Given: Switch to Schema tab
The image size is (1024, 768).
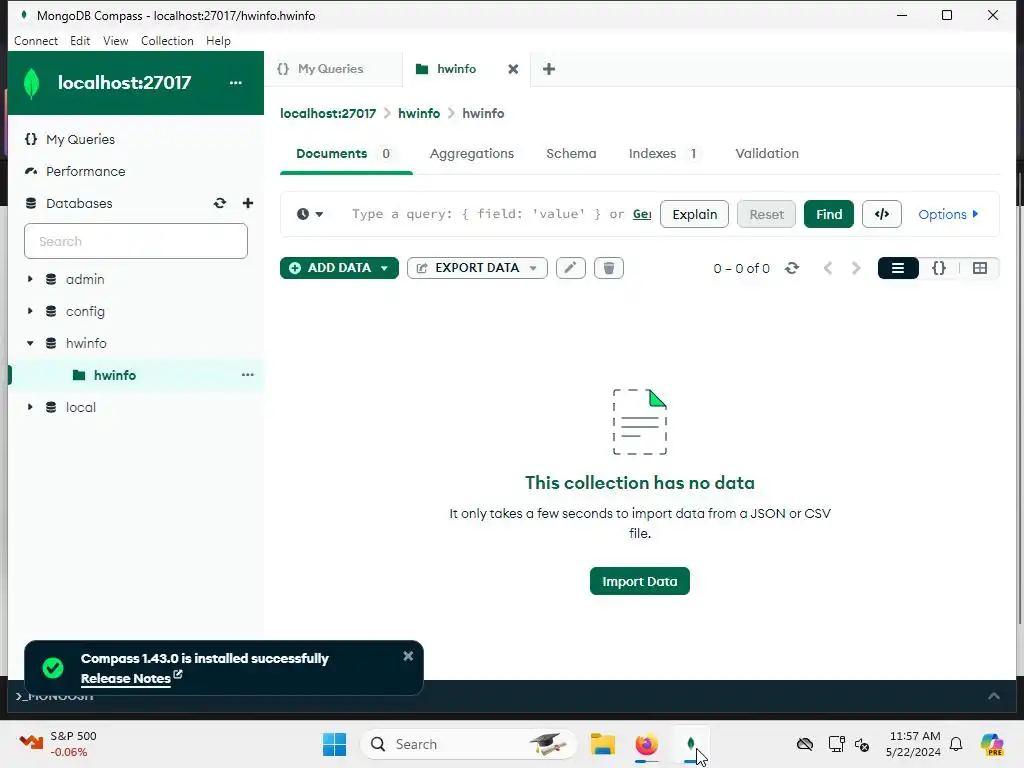Looking at the screenshot, I should (571, 153).
